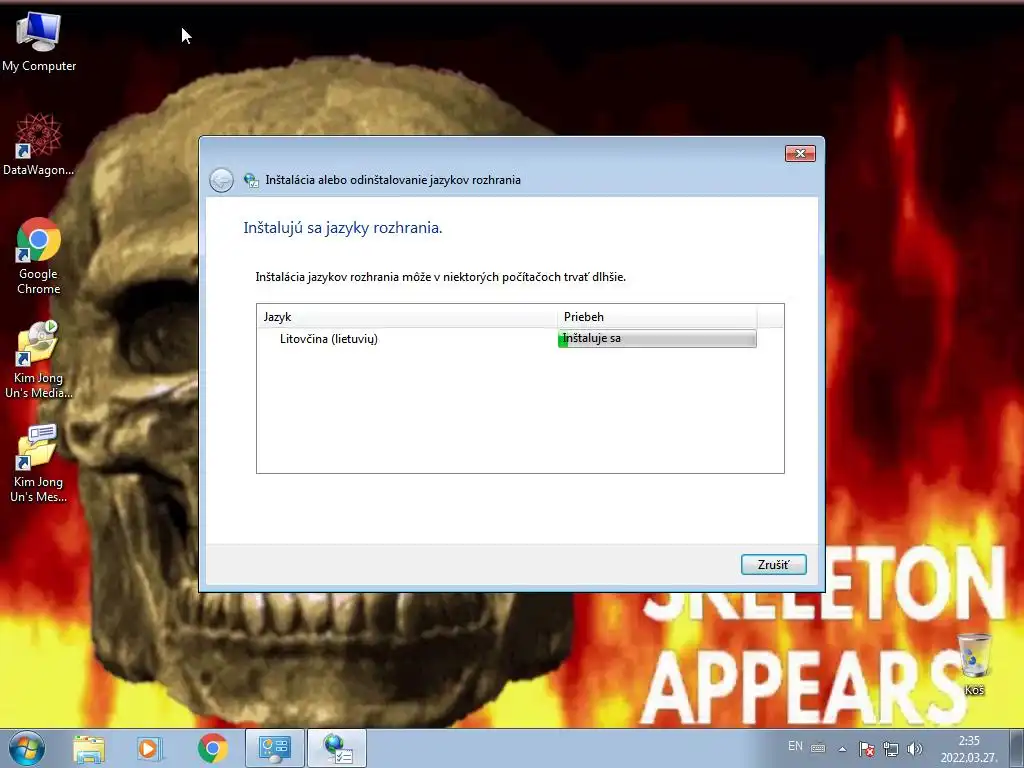
Task: Click the Inštaluje sa progress bar
Action: point(657,338)
